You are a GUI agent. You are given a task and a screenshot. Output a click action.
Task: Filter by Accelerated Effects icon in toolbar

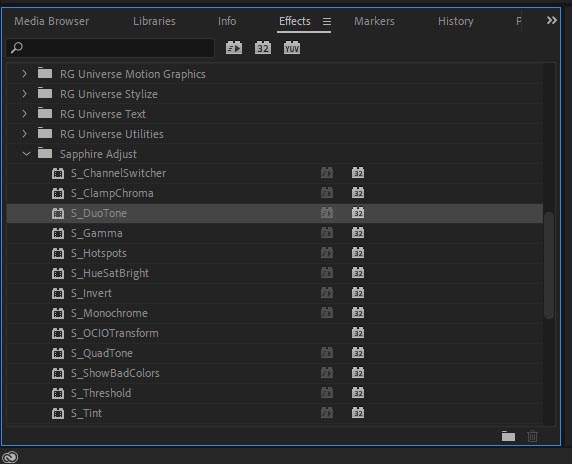coord(234,48)
